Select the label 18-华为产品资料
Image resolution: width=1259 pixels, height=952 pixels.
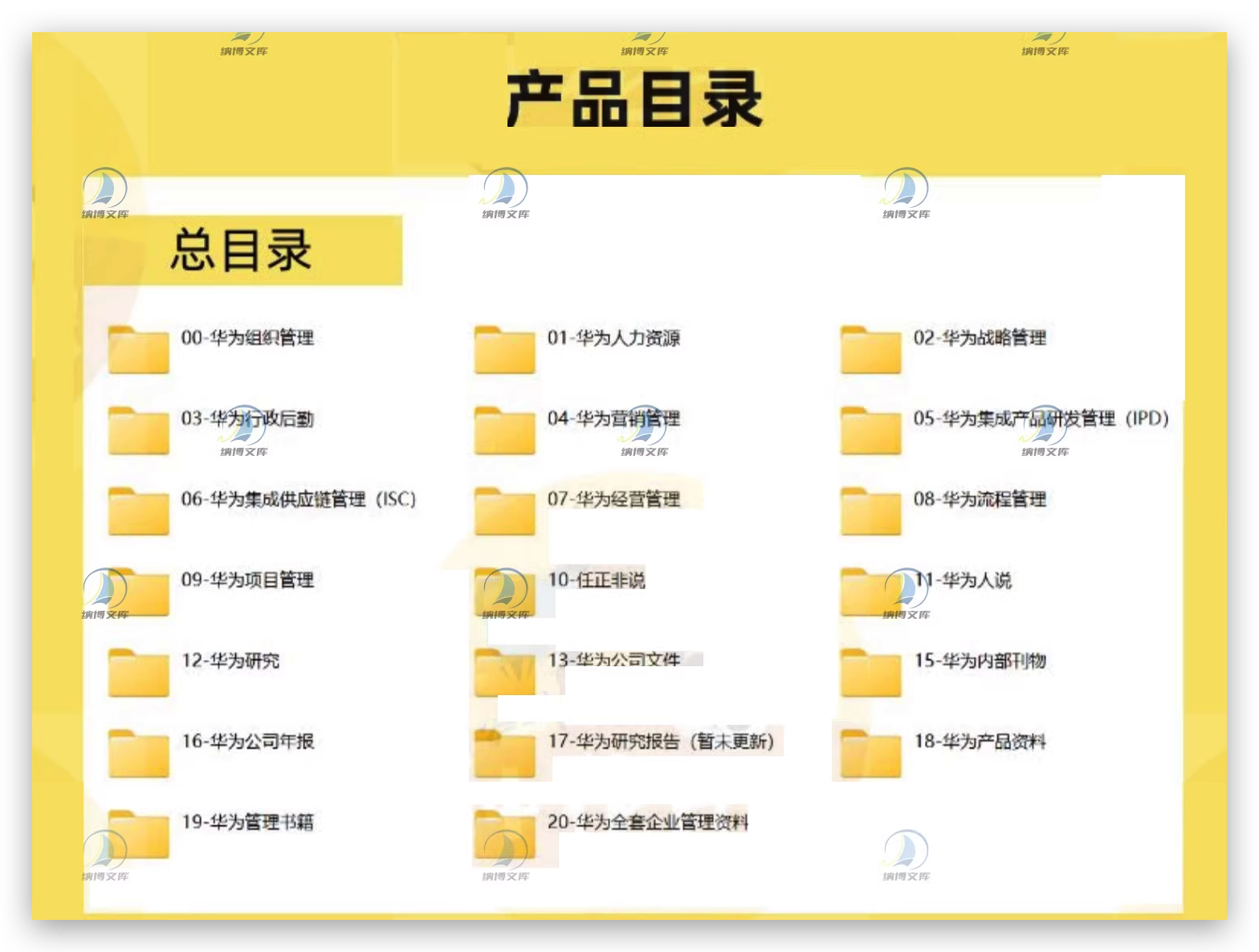click(980, 741)
